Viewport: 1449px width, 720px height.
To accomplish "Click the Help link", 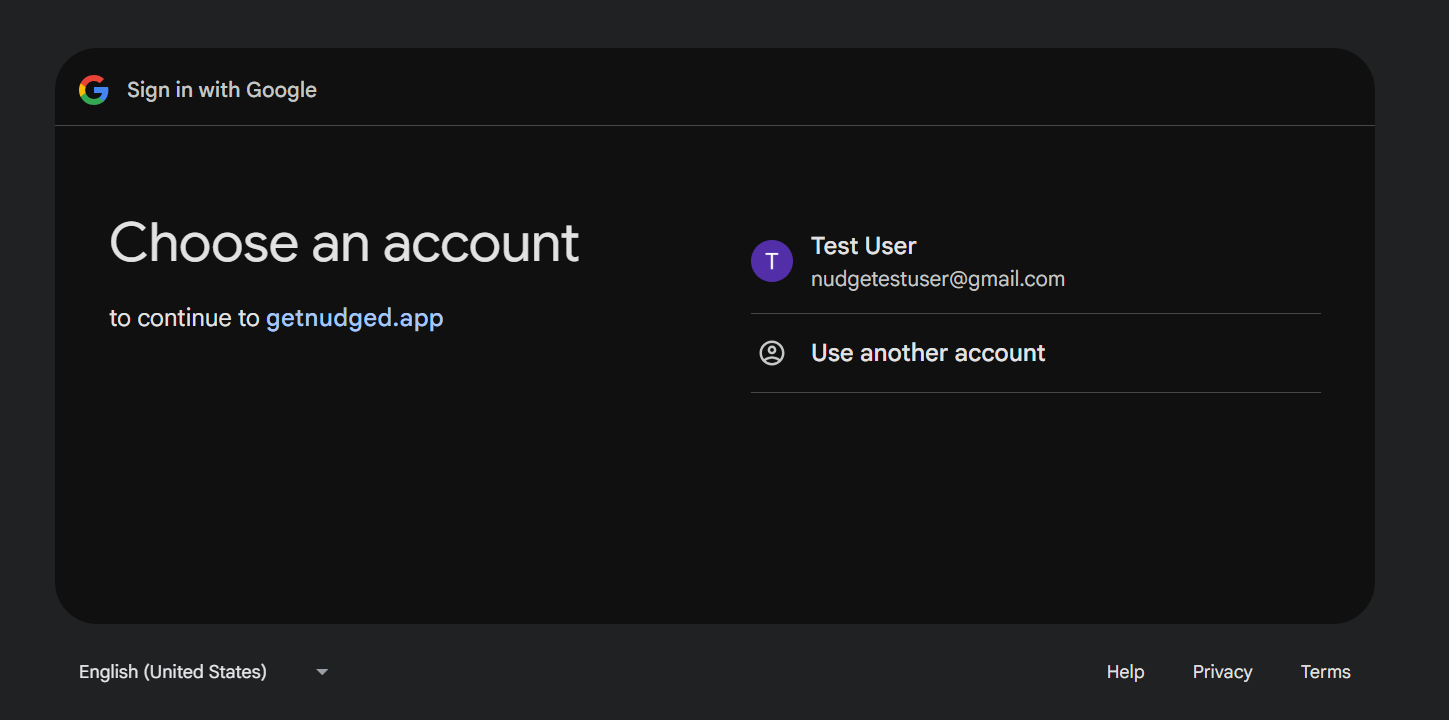I will coord(1124,671).
